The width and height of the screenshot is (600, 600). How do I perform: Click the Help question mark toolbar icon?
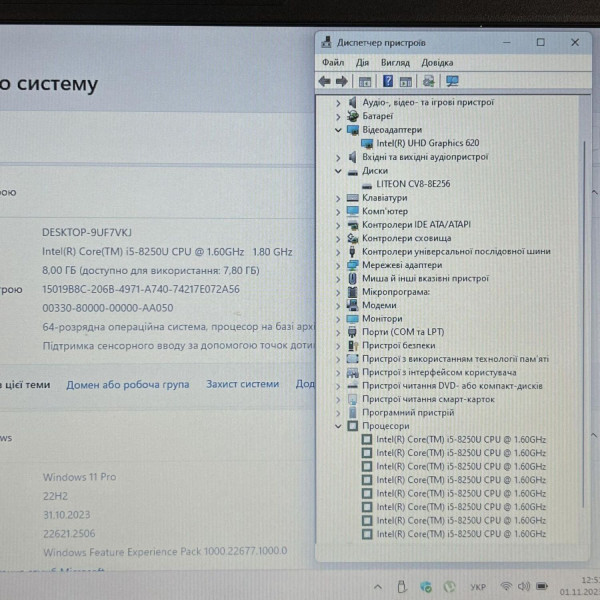(x=388, y=81)
